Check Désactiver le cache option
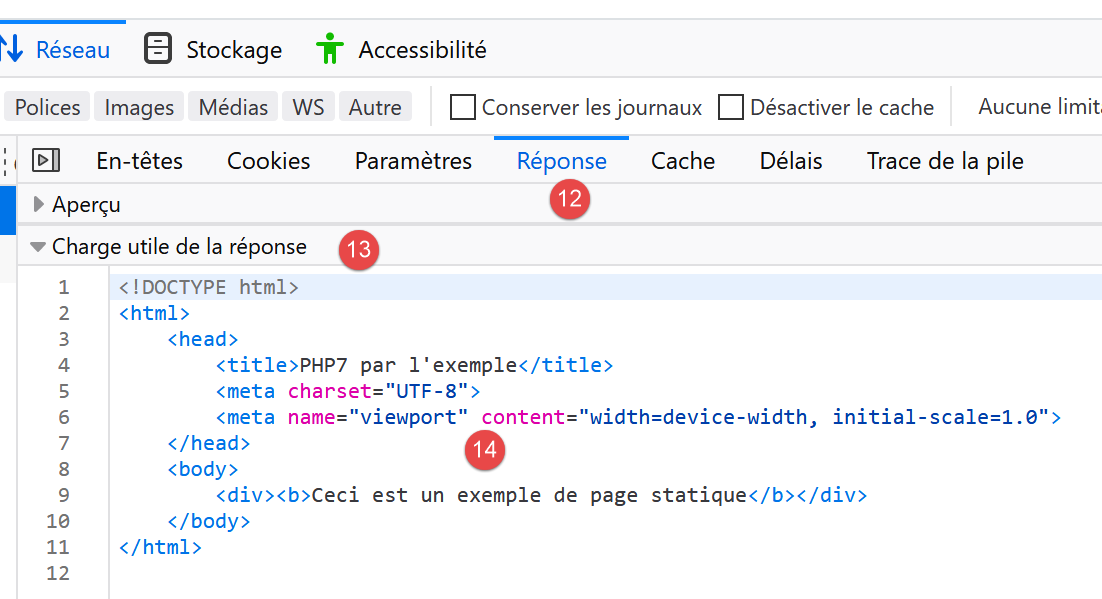Viewport: 1102px width, 599px height. coord(731,107)
